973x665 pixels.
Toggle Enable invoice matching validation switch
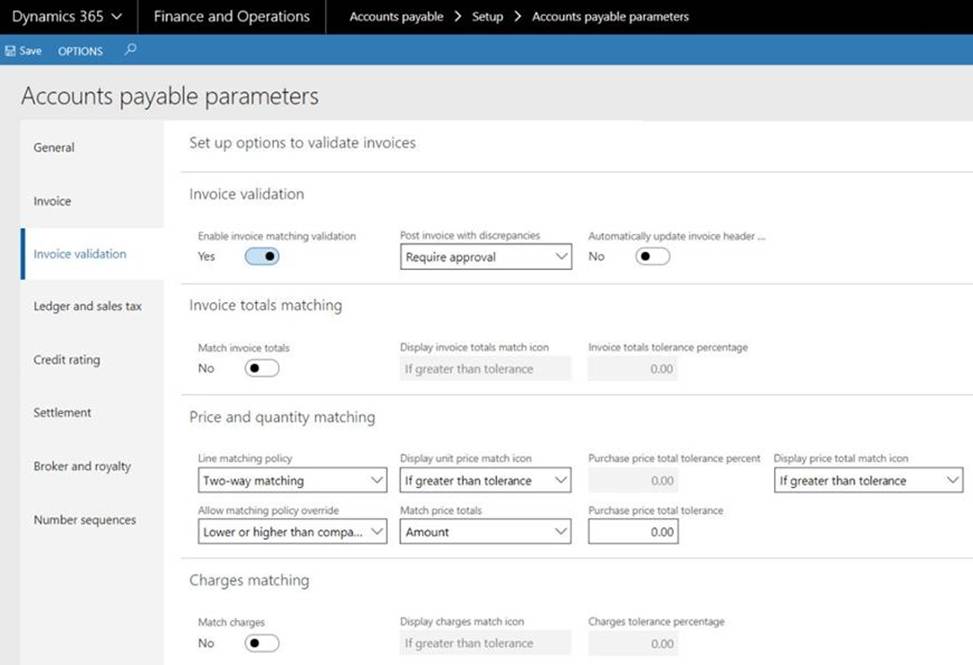coord(262,257)
